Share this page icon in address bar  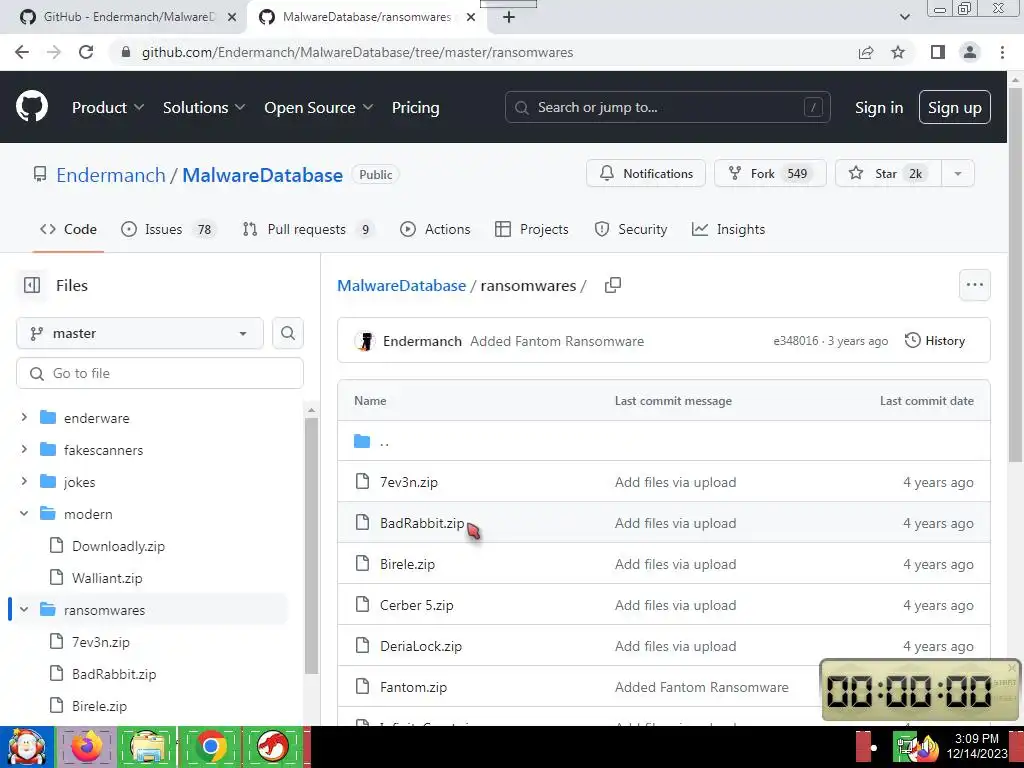pyautogui.click(x=866, y=52)
